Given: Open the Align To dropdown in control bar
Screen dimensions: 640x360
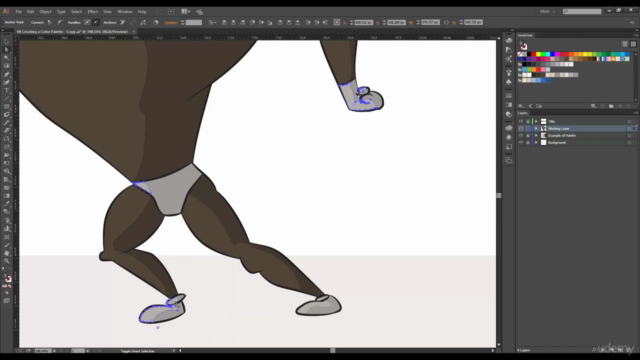Looking at the screenshot, I should tap(212, 22).
